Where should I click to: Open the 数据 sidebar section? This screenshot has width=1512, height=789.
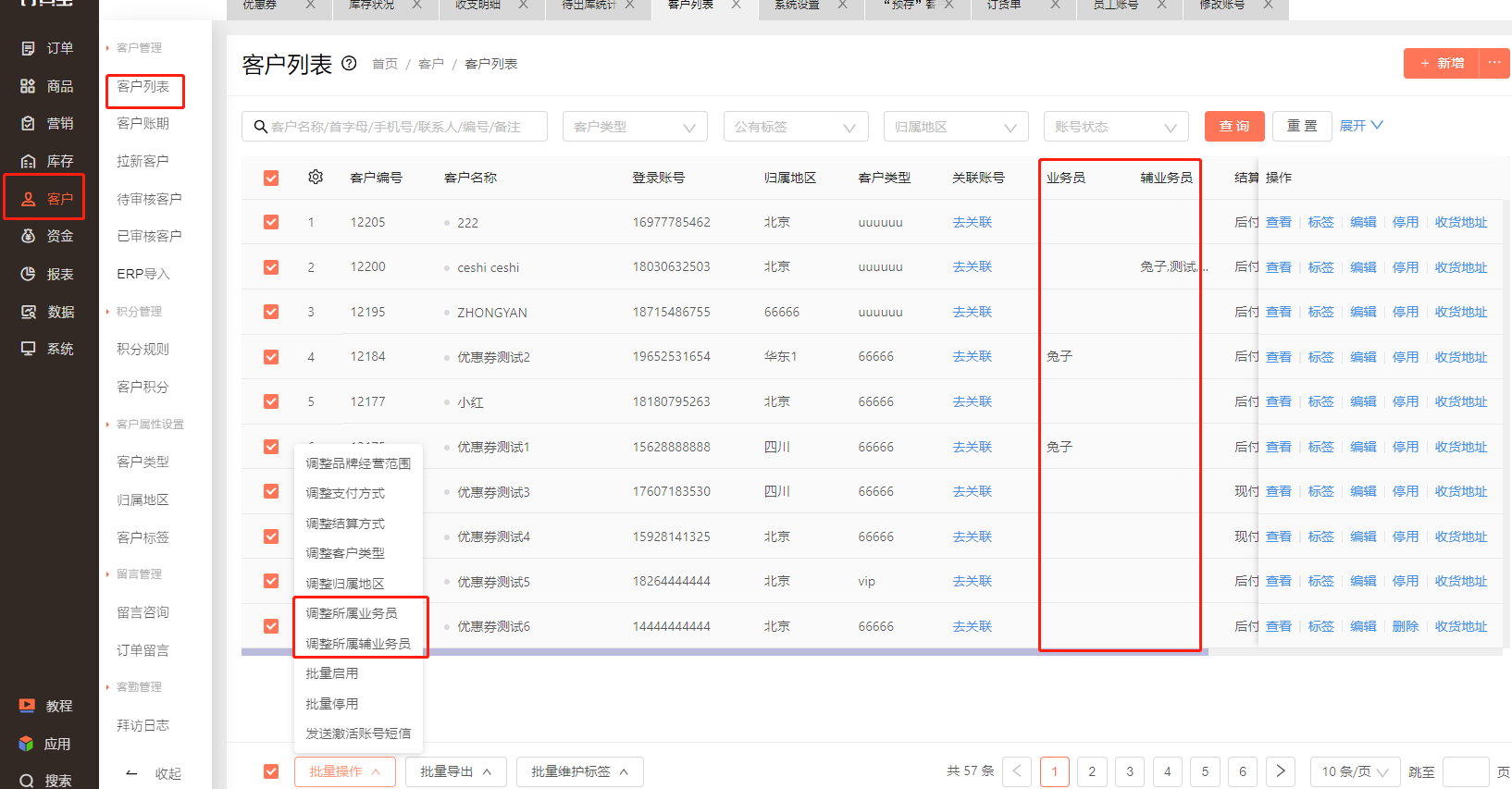tap(46, 312)
